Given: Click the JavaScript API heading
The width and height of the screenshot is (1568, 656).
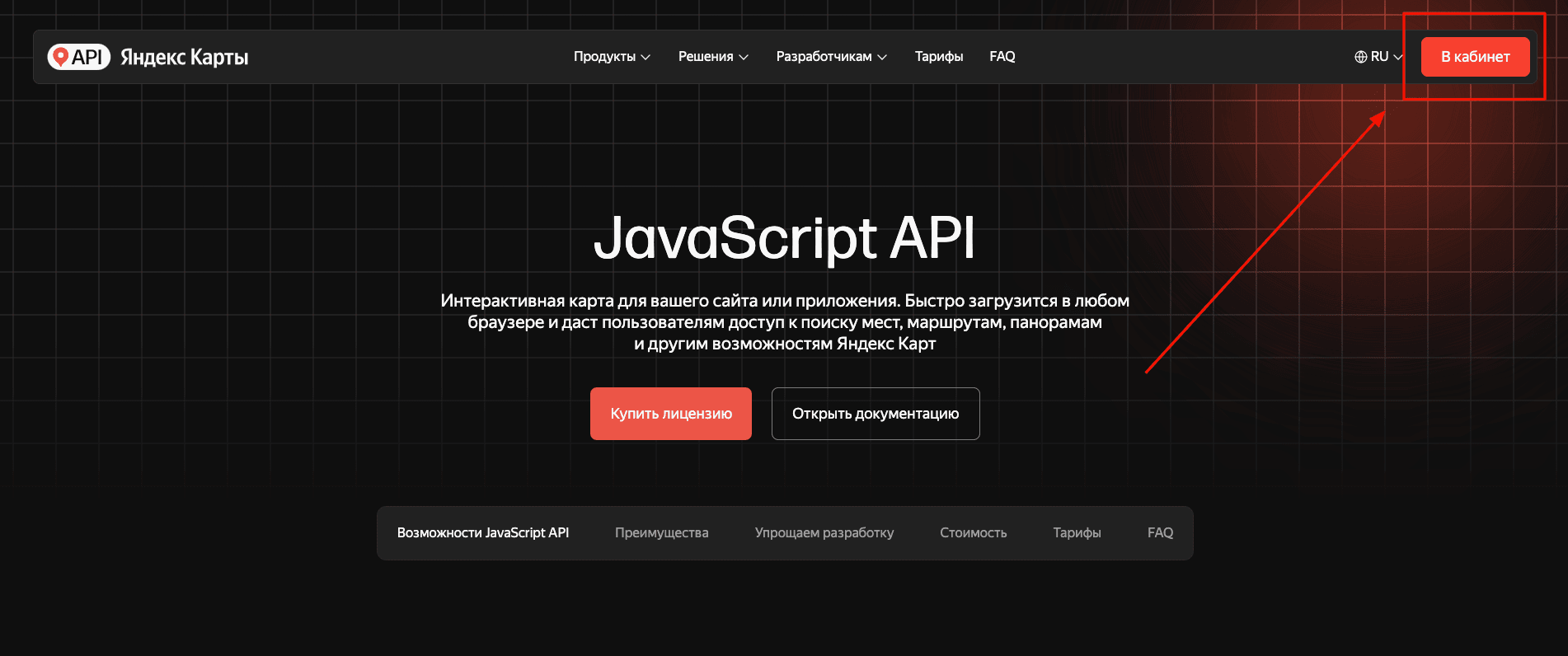Looking at the screenshot, I should [x=784, y=239].
